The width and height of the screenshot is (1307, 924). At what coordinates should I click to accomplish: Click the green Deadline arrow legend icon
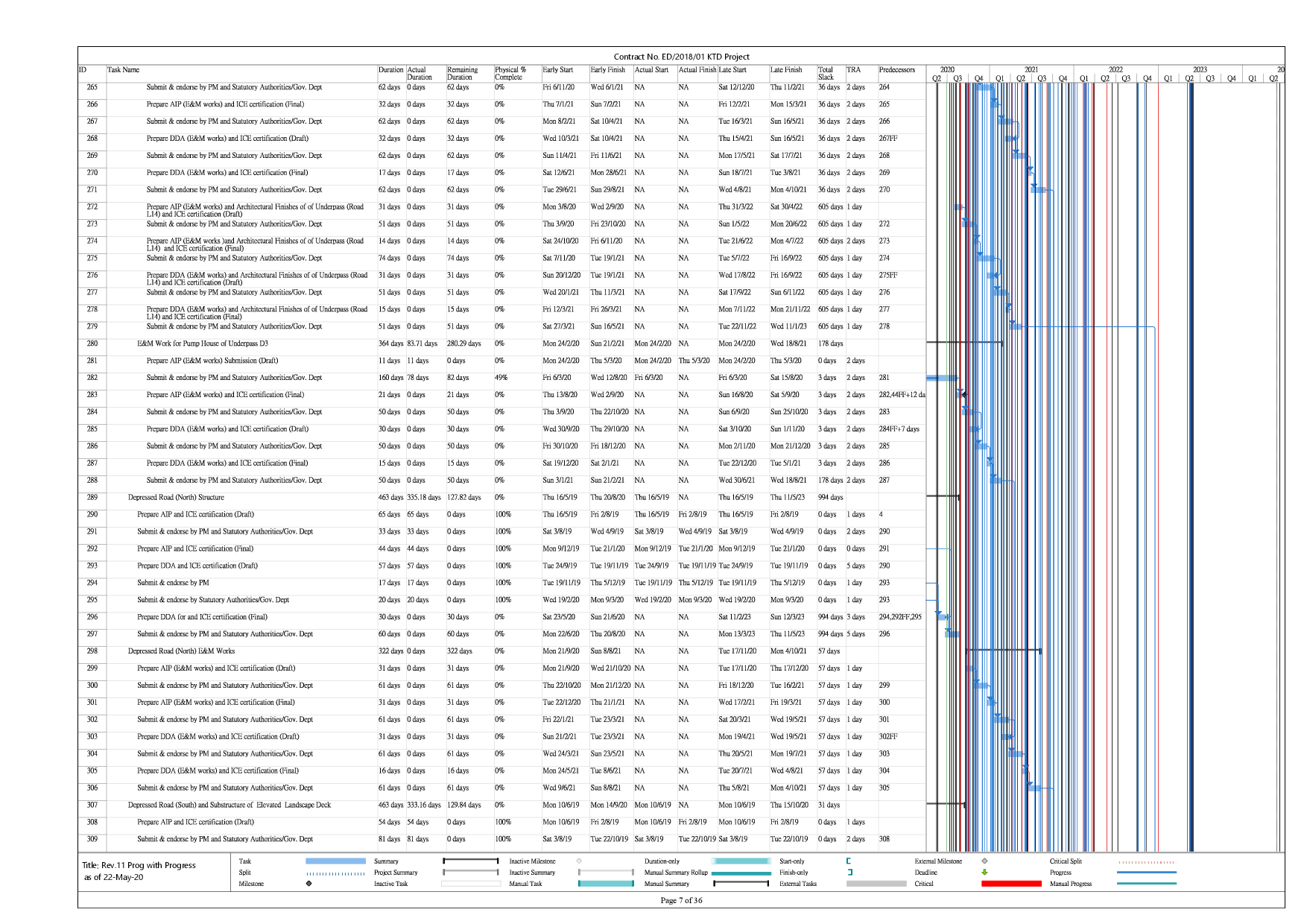(x=984, y=873)
